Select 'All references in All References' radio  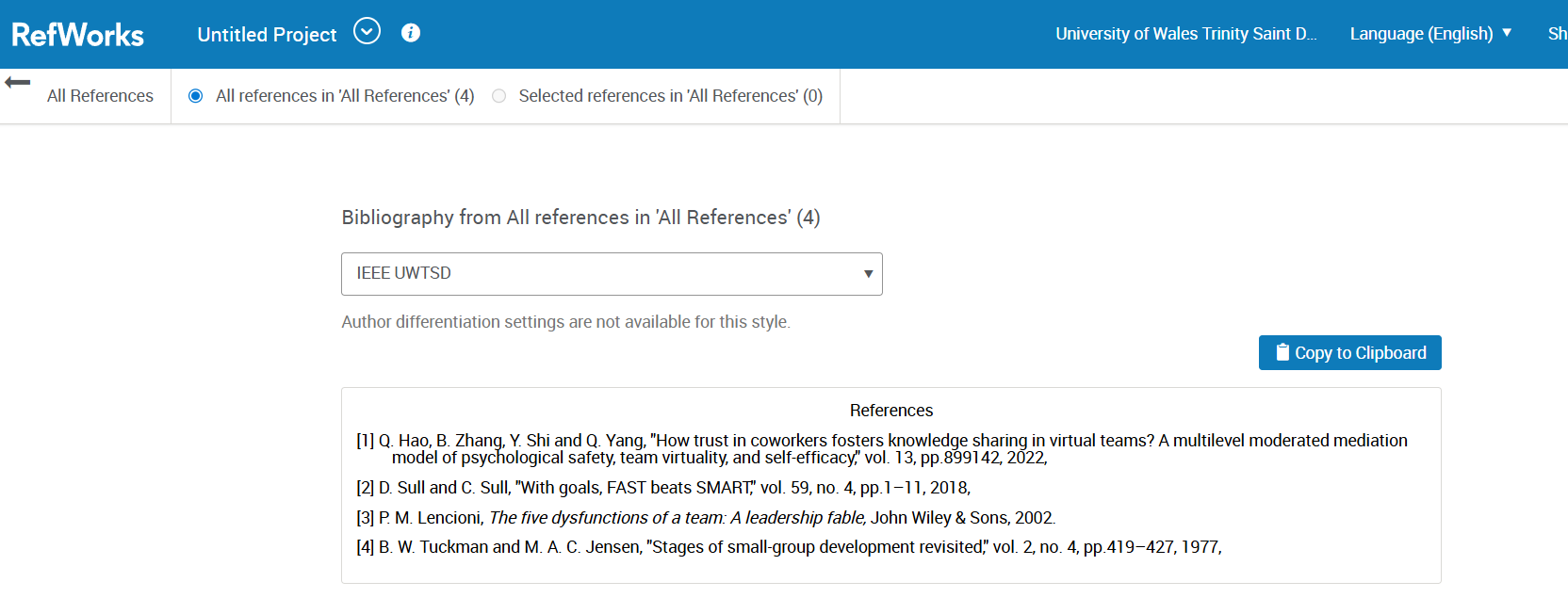coord(196,96)
